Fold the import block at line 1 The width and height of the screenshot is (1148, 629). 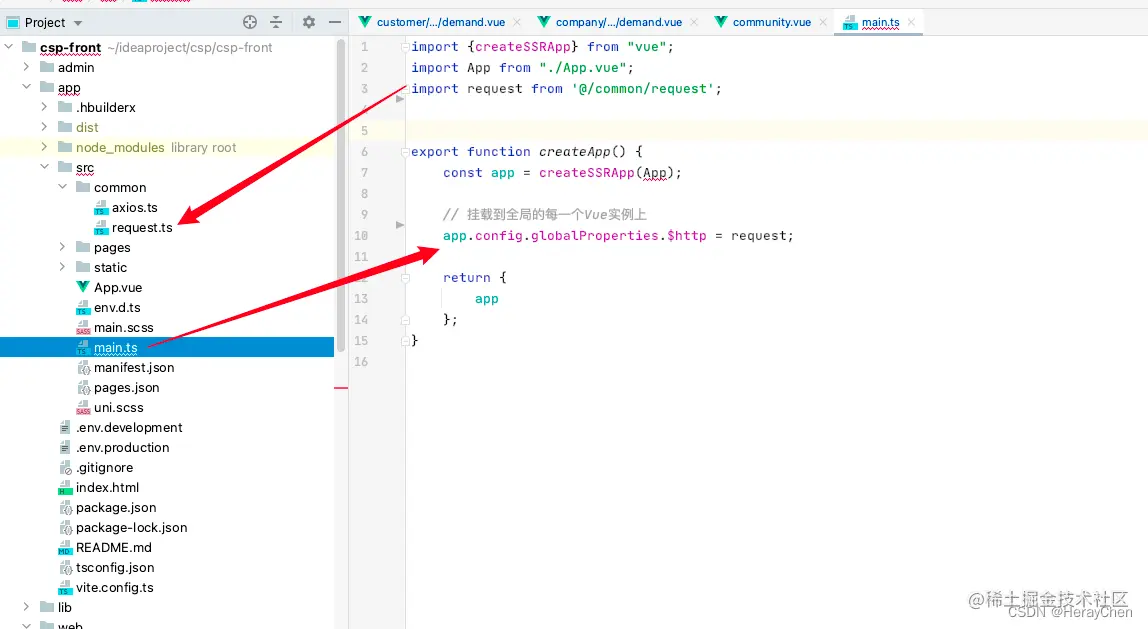404,47
